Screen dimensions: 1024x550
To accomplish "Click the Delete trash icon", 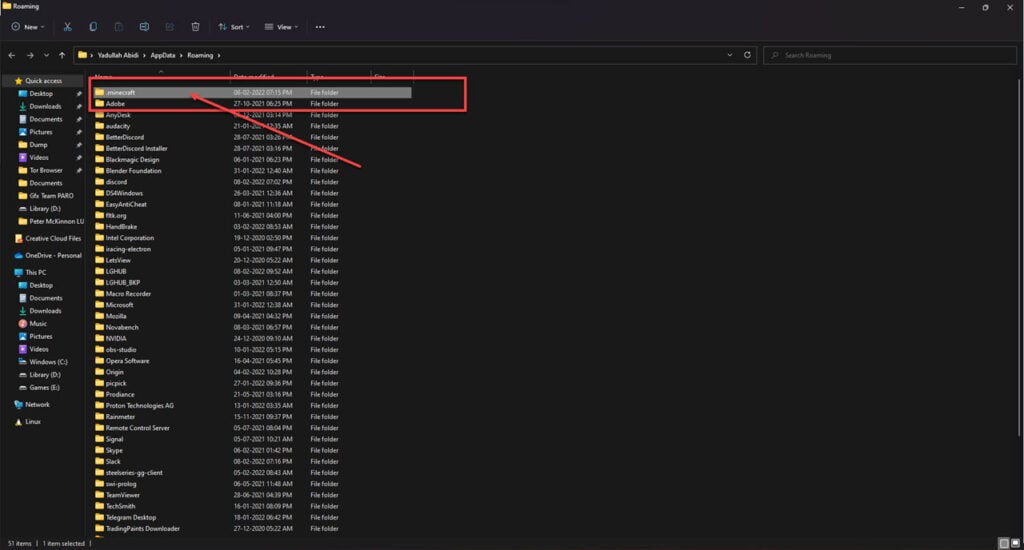I will (195, 27).
